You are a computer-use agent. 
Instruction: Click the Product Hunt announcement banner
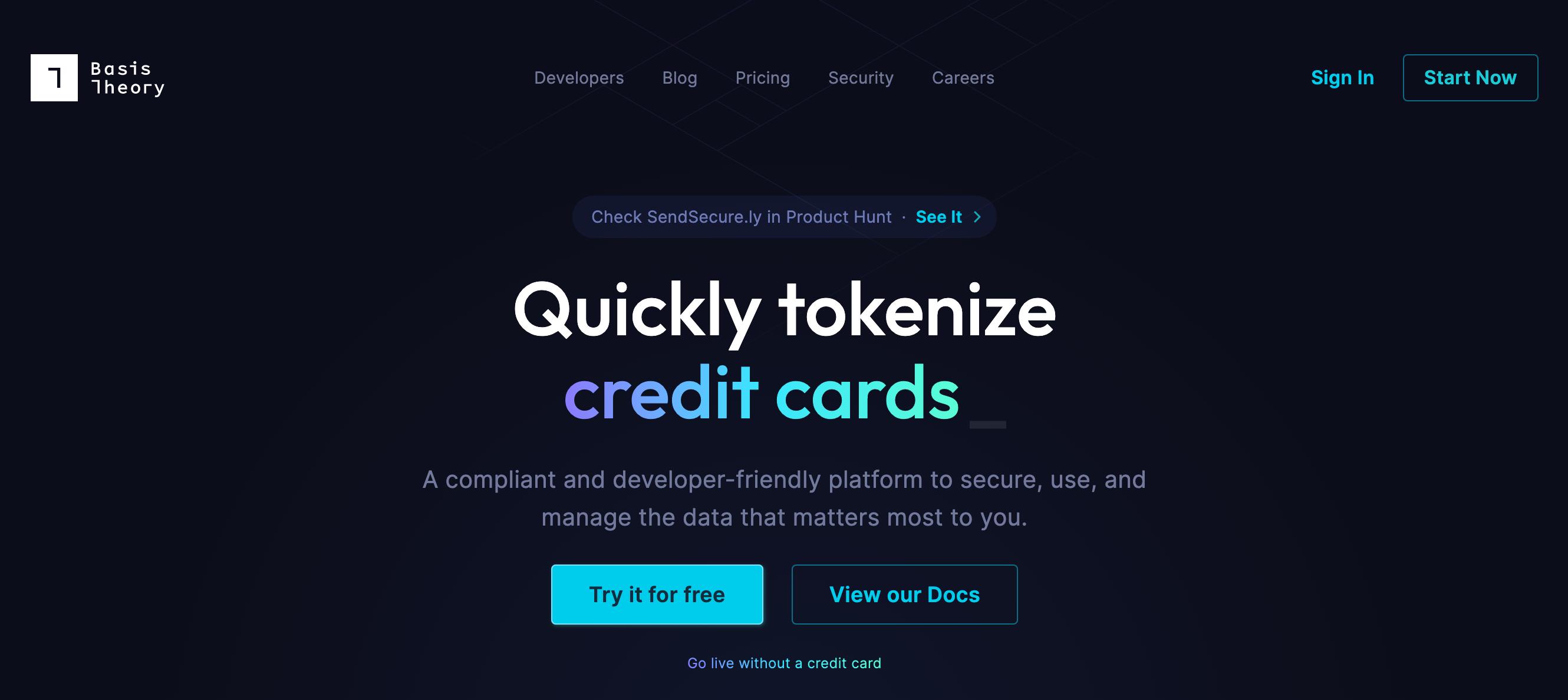[784, 216]
